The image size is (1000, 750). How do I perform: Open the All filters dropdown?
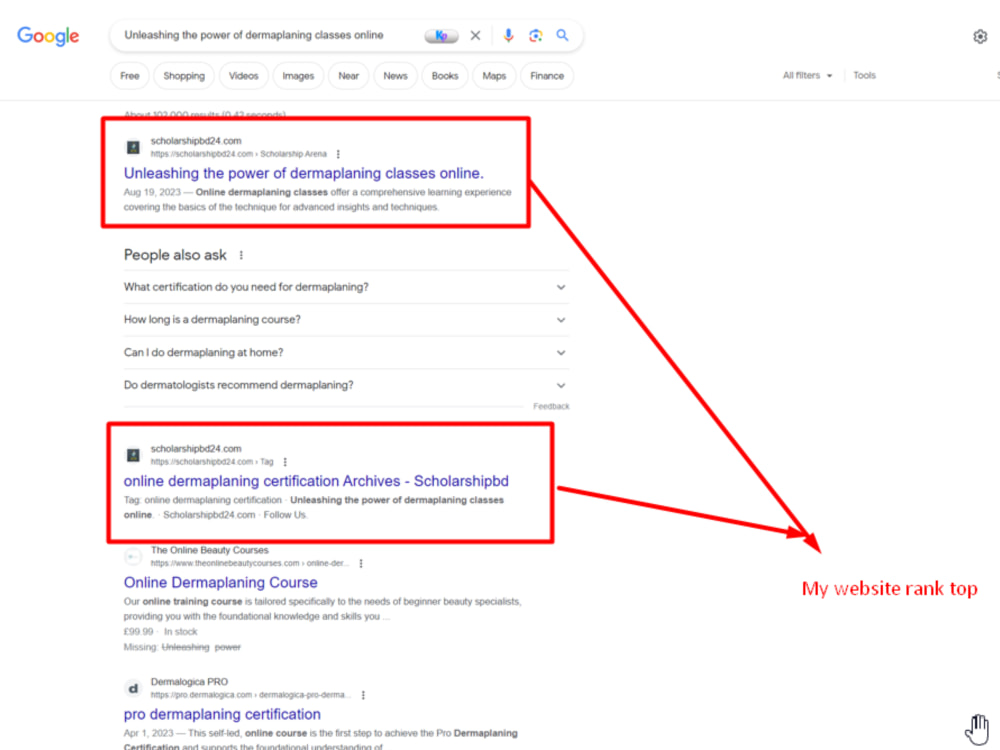(x=807, y=75)
